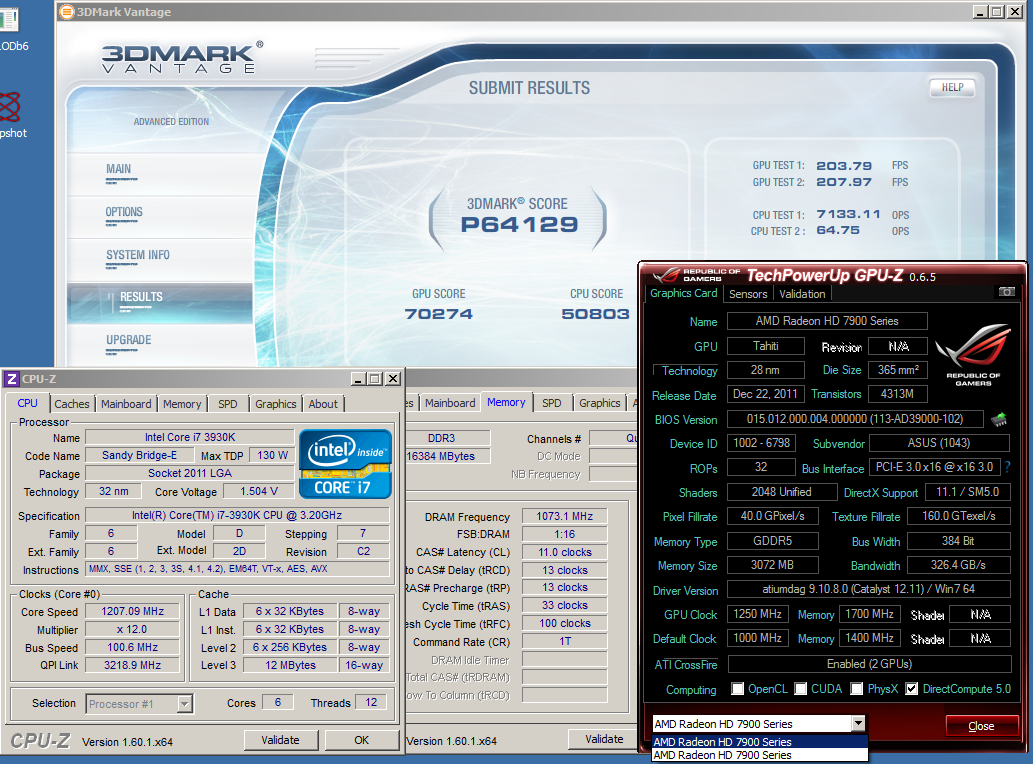
Task: Click the GPU-Z Name field AMD Radeon HD 7900 Series
Action: (827, 321)
